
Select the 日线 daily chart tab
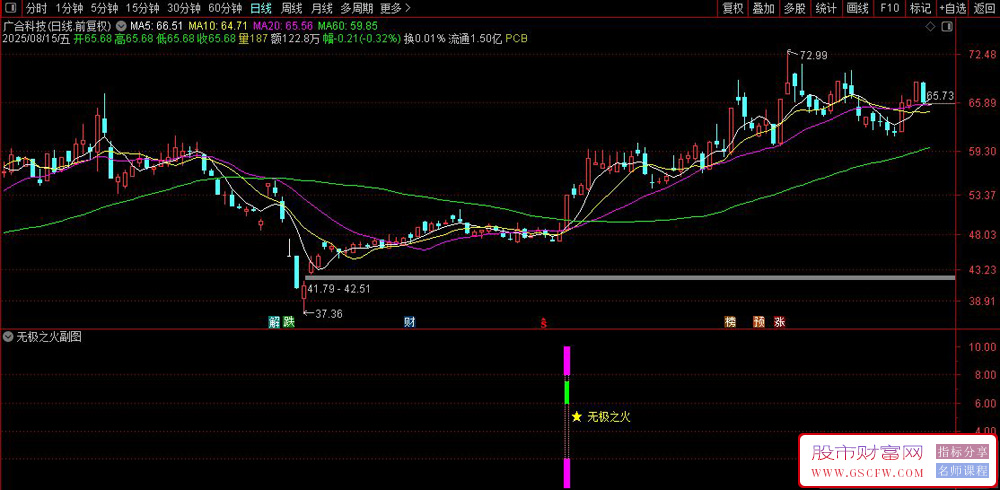[261, 8]
